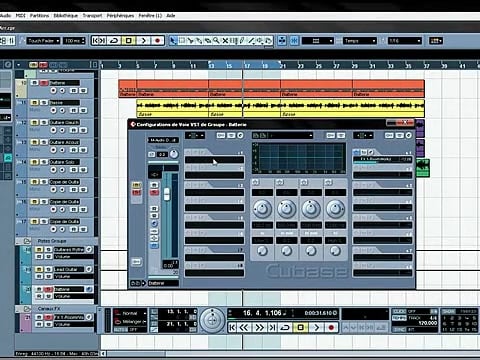This screenshot has width=480, height=360.
Task: Click the EQ curve display
Action: [299, 158]
